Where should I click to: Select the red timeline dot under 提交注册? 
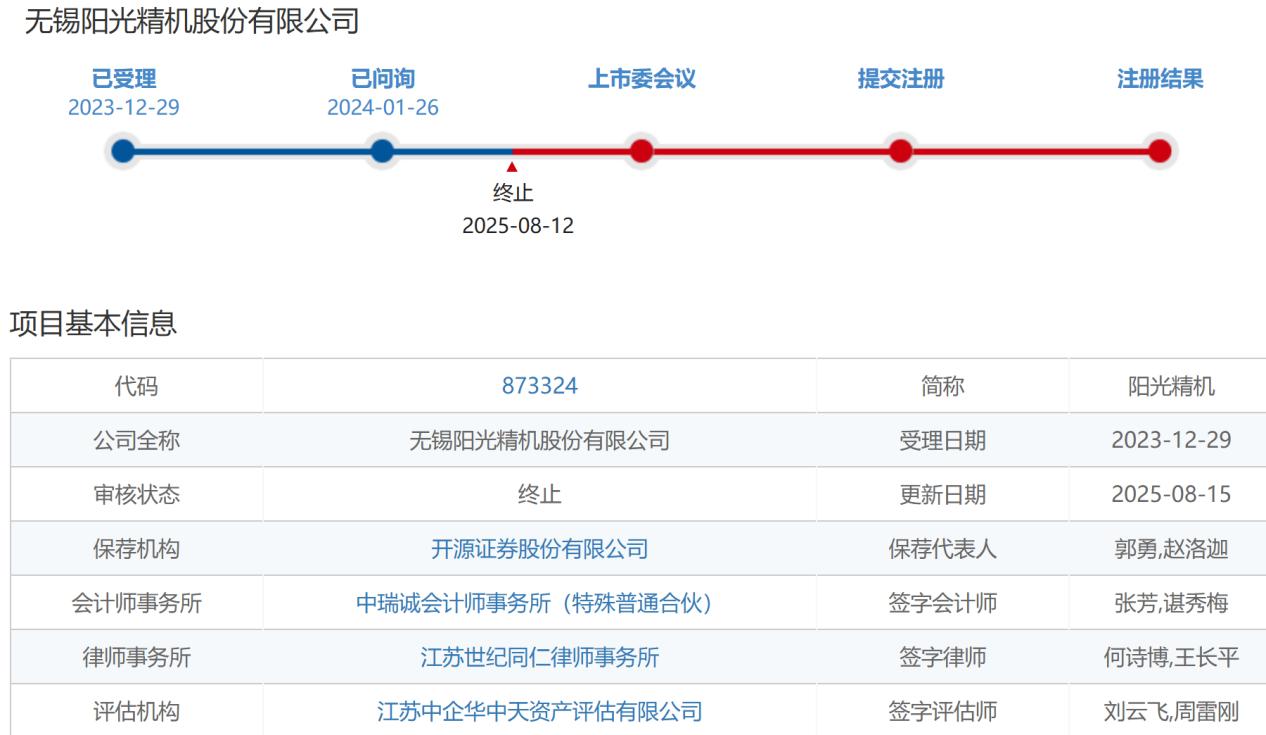(901, 151)
